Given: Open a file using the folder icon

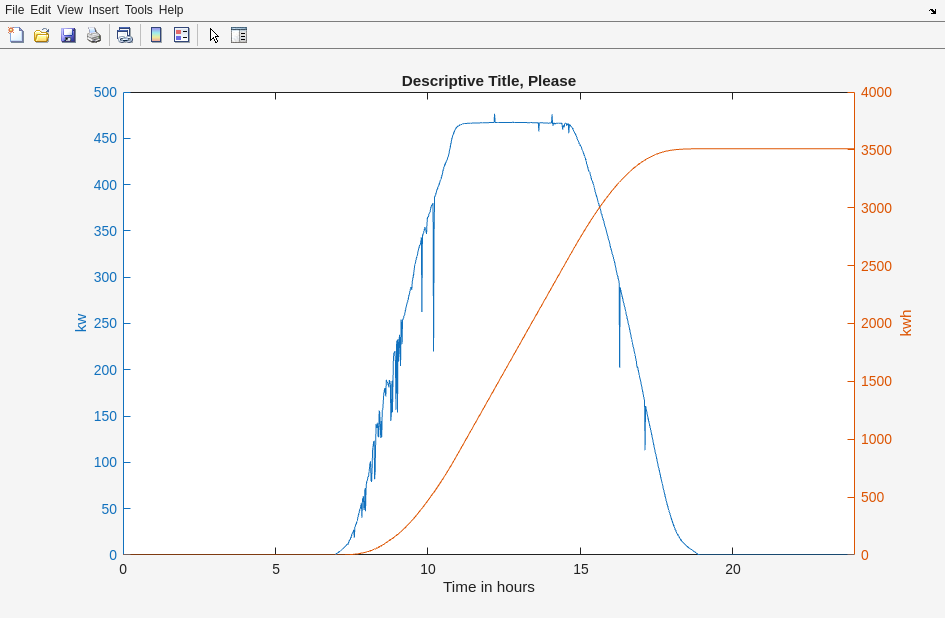Looking at the screenshot, I should 42,35.
